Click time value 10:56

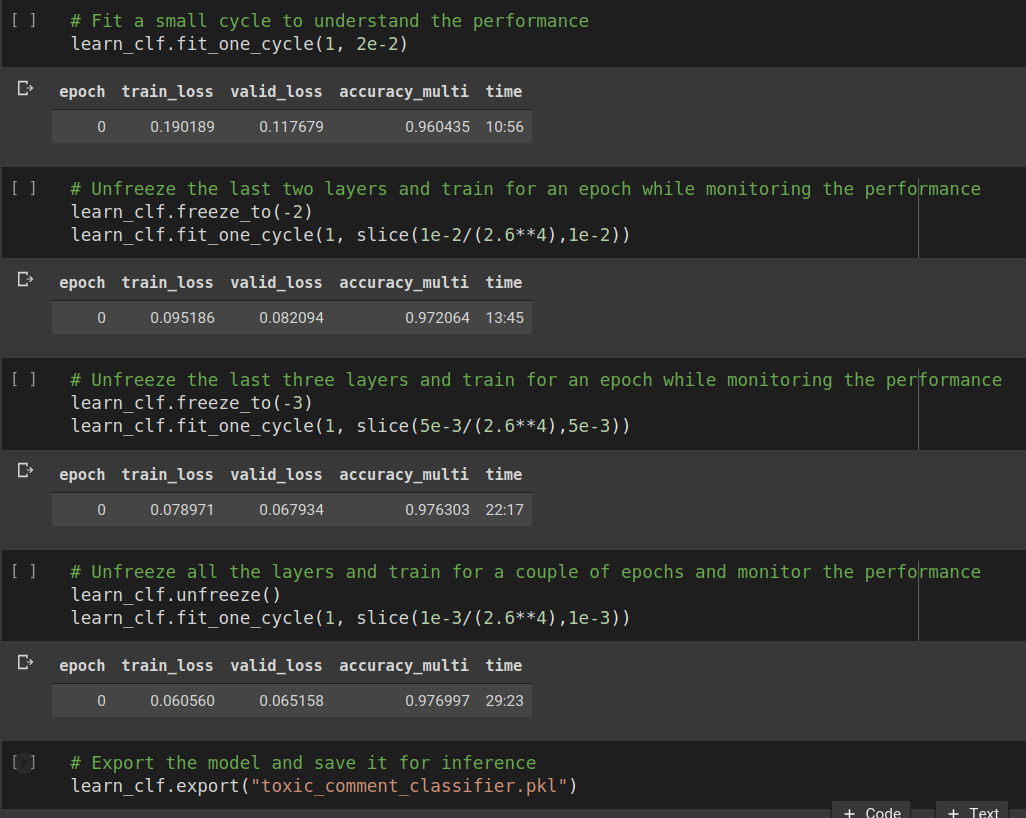[504, 127]
